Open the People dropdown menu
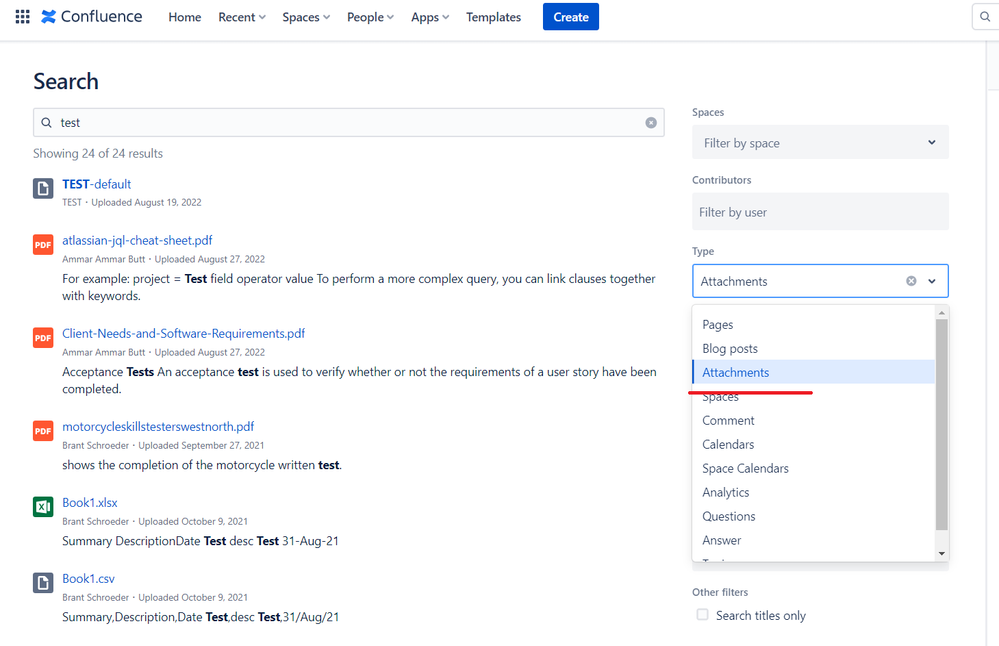This screenshot has height=646, width=999. [x=370, y=17]
